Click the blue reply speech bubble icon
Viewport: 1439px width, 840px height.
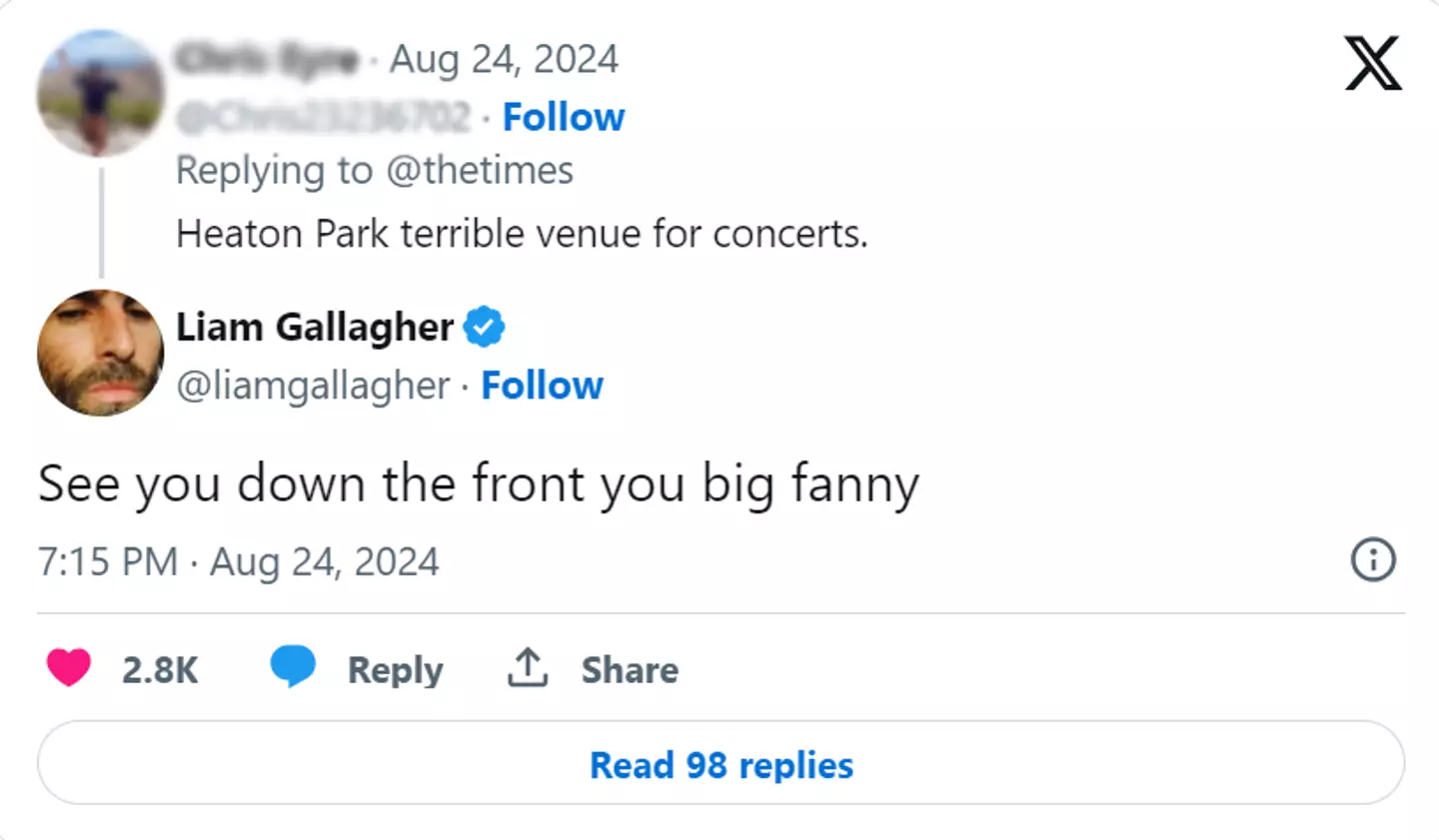tap(293, 666)
